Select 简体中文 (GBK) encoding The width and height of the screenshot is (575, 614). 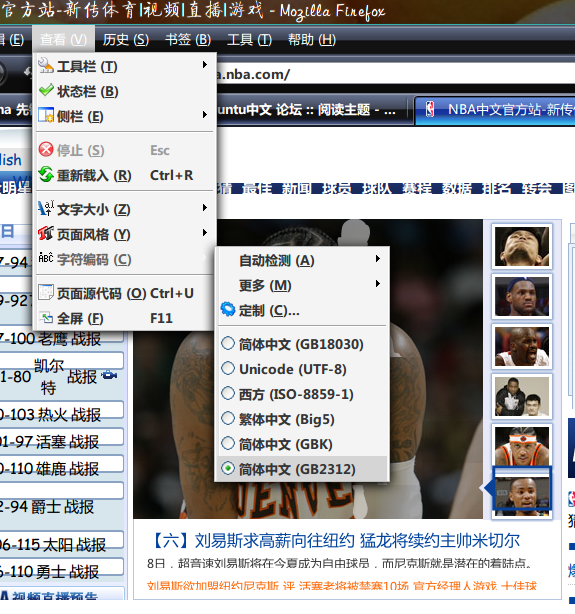pyautogui.click(x=302, y=444)
